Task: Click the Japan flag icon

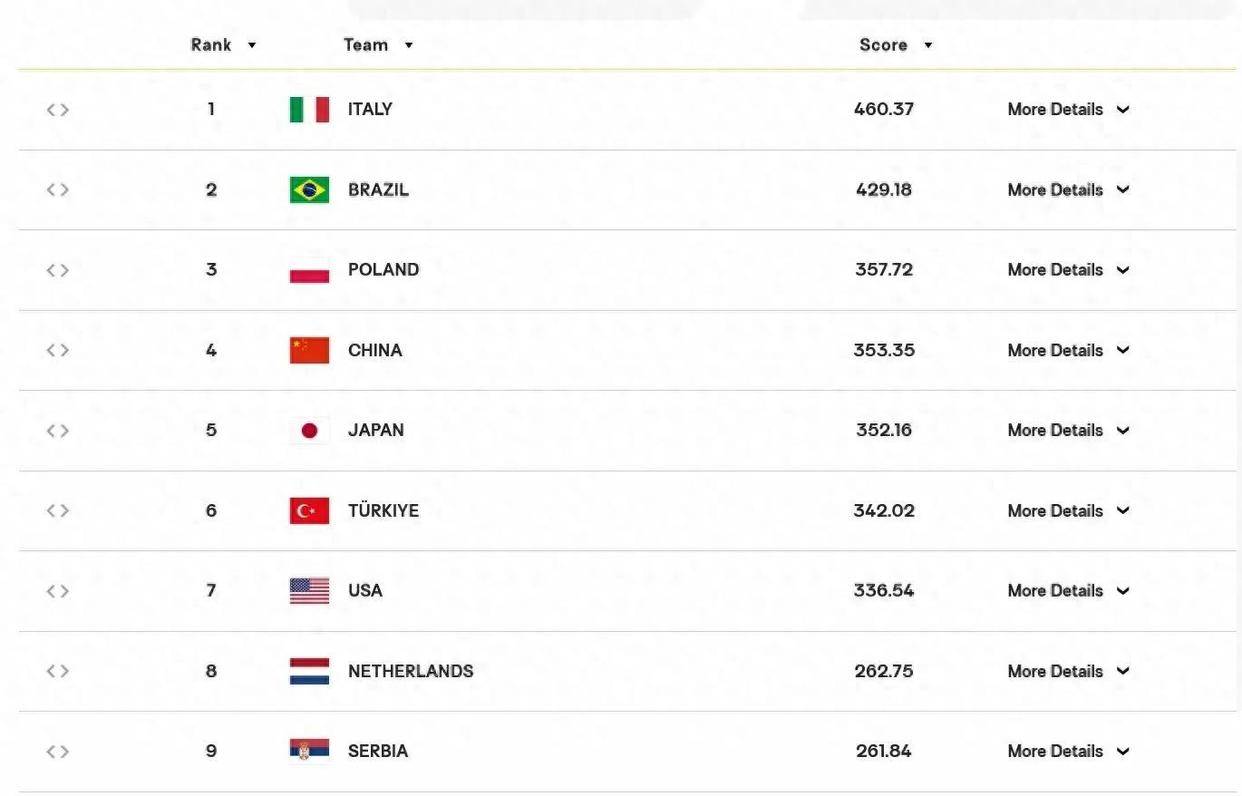Action: [309, 431]
